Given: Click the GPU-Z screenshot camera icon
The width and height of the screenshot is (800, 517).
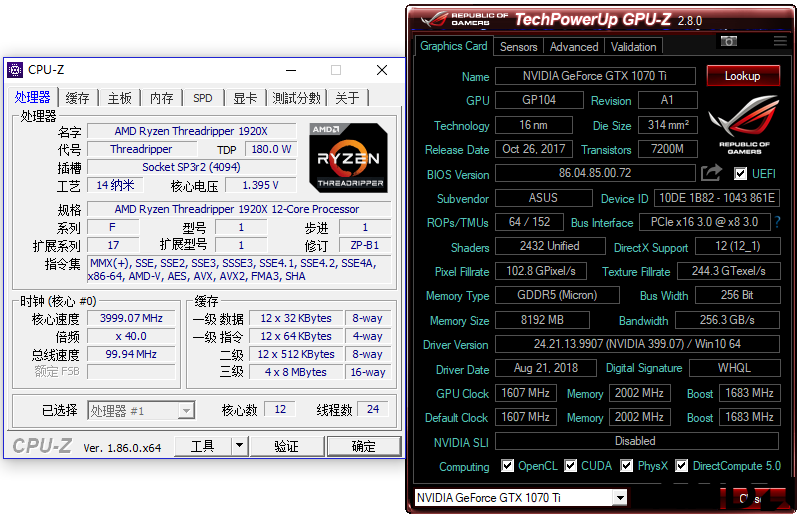Looking at the screenshot, I should click(x=729, y=41).
